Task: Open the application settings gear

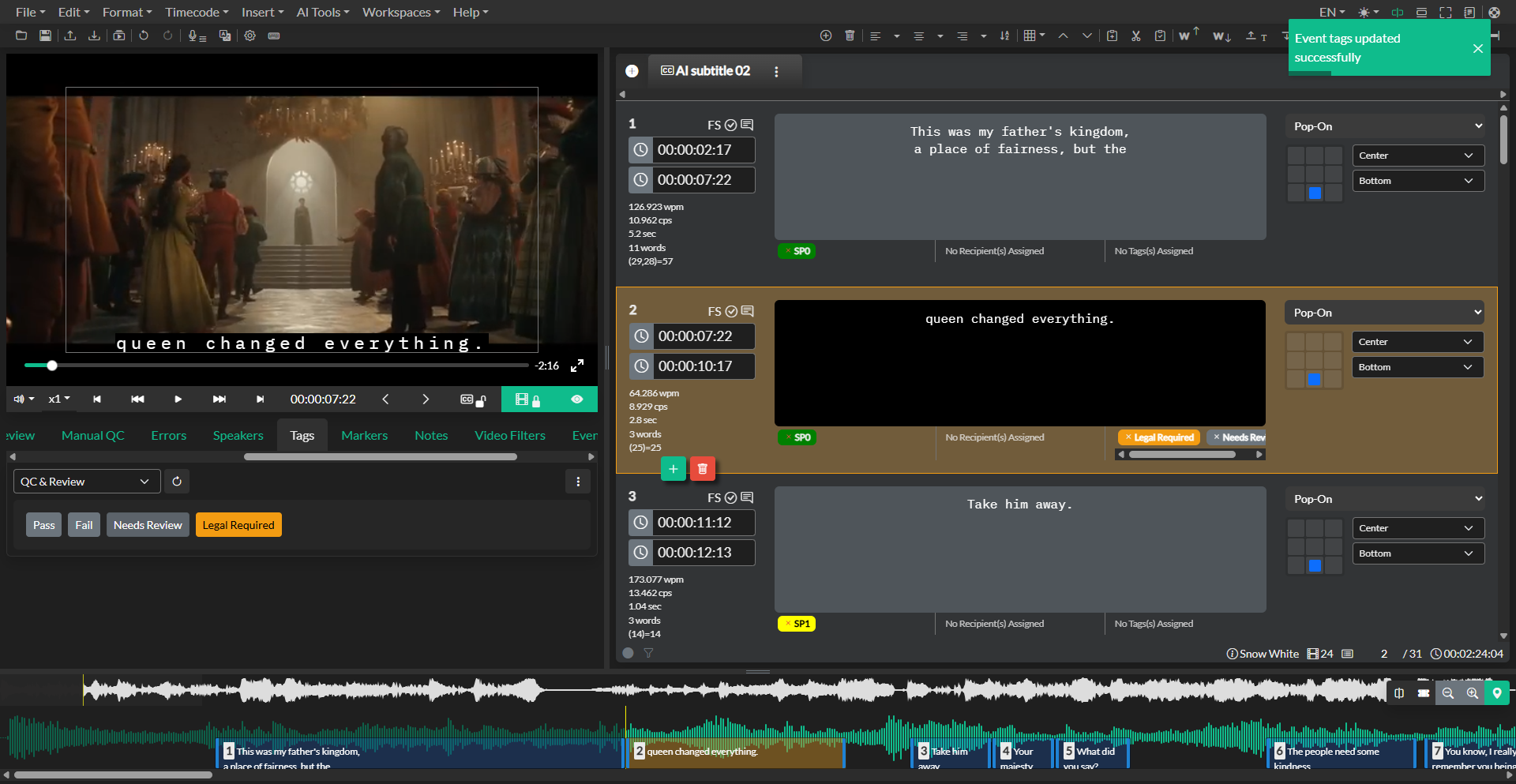Action: pyautogui.click(x=250, y=36)
